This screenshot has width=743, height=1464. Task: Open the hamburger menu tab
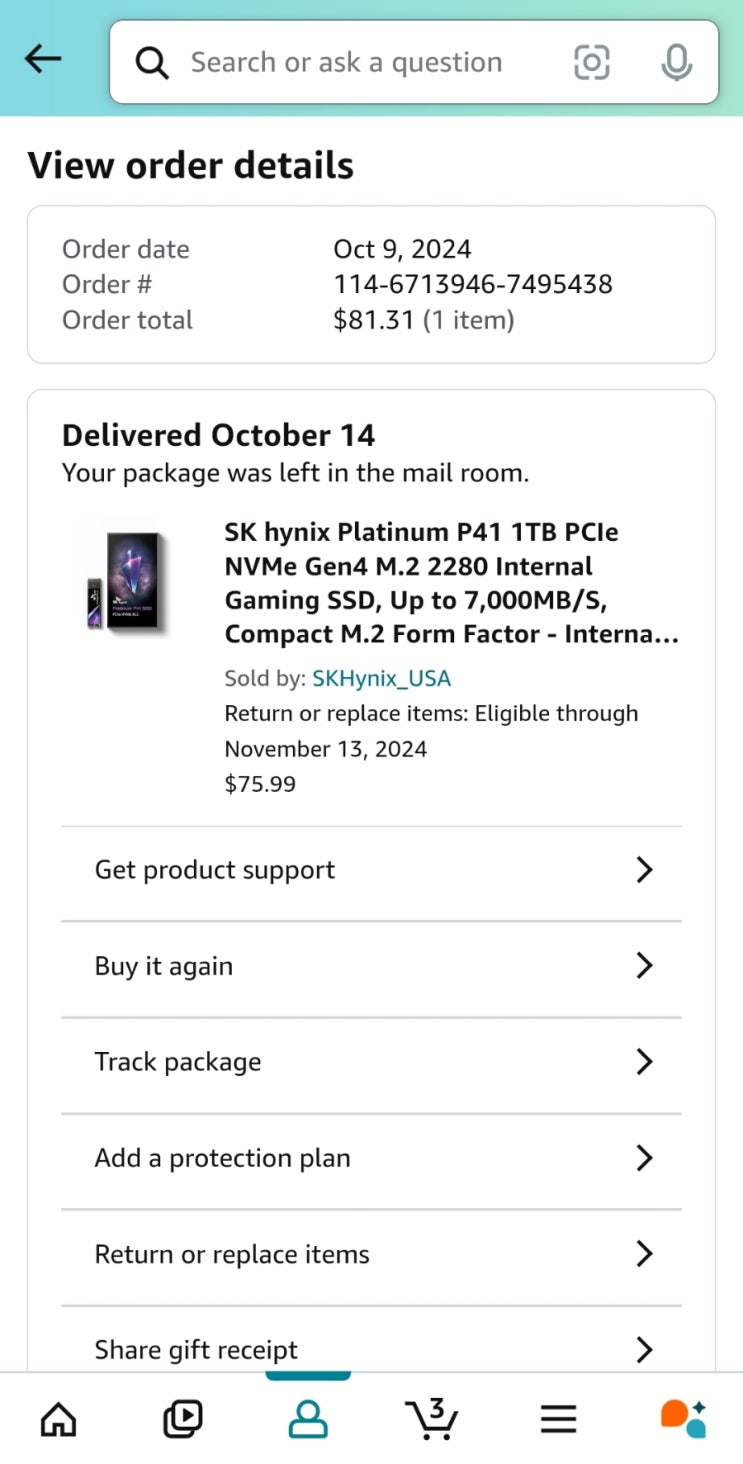coord(558,1418)
